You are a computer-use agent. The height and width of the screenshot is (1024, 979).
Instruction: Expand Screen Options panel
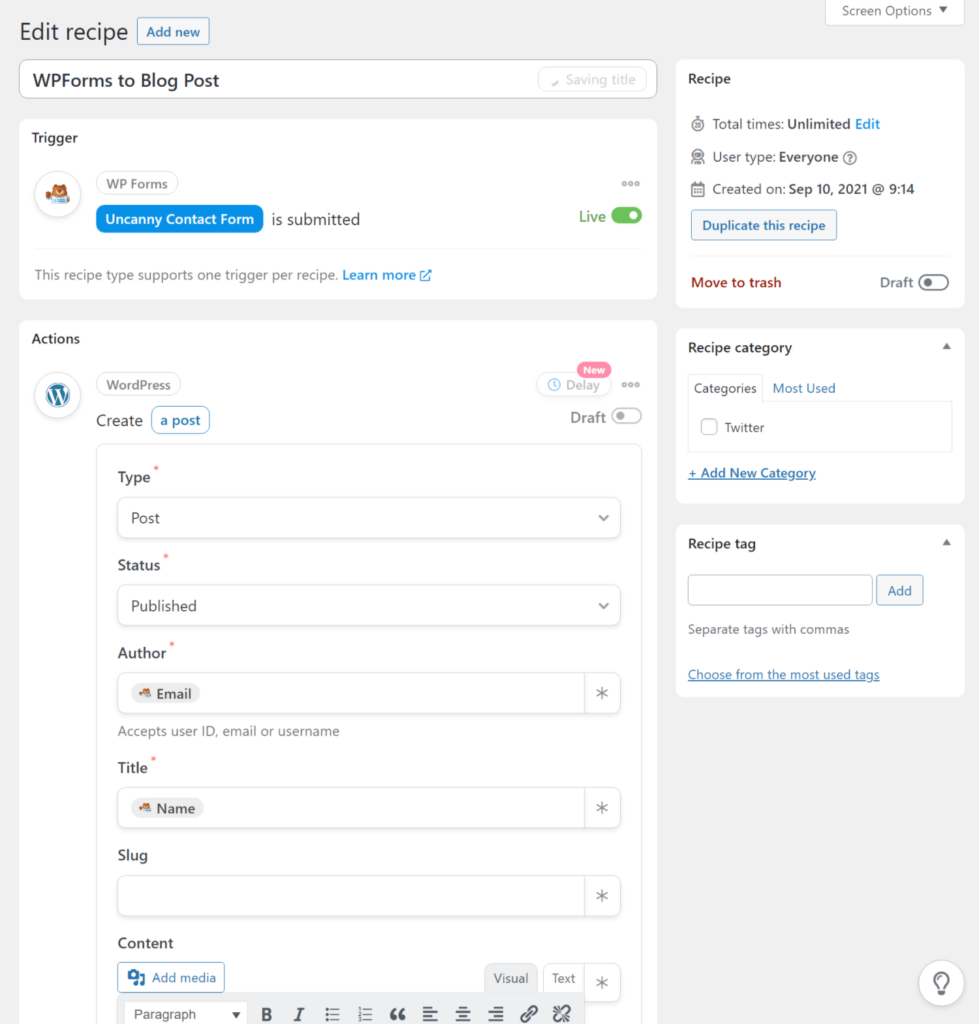tap(894, 11)
